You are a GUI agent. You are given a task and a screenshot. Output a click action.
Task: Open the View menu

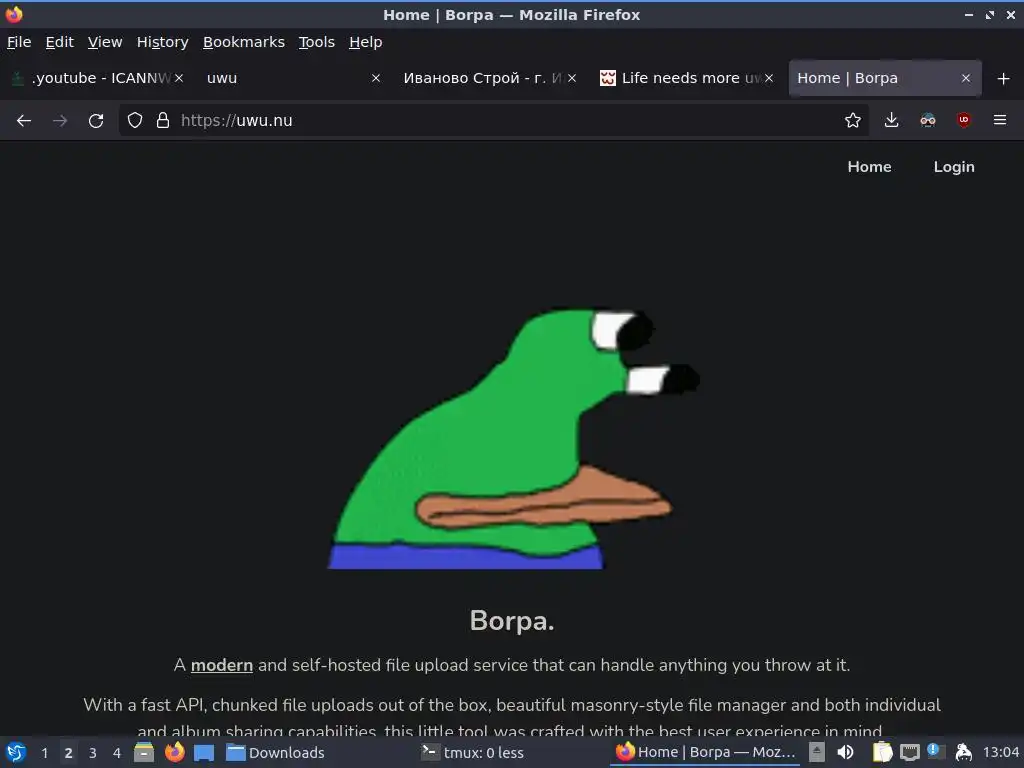pyautogui.click(x=105, y=42)
